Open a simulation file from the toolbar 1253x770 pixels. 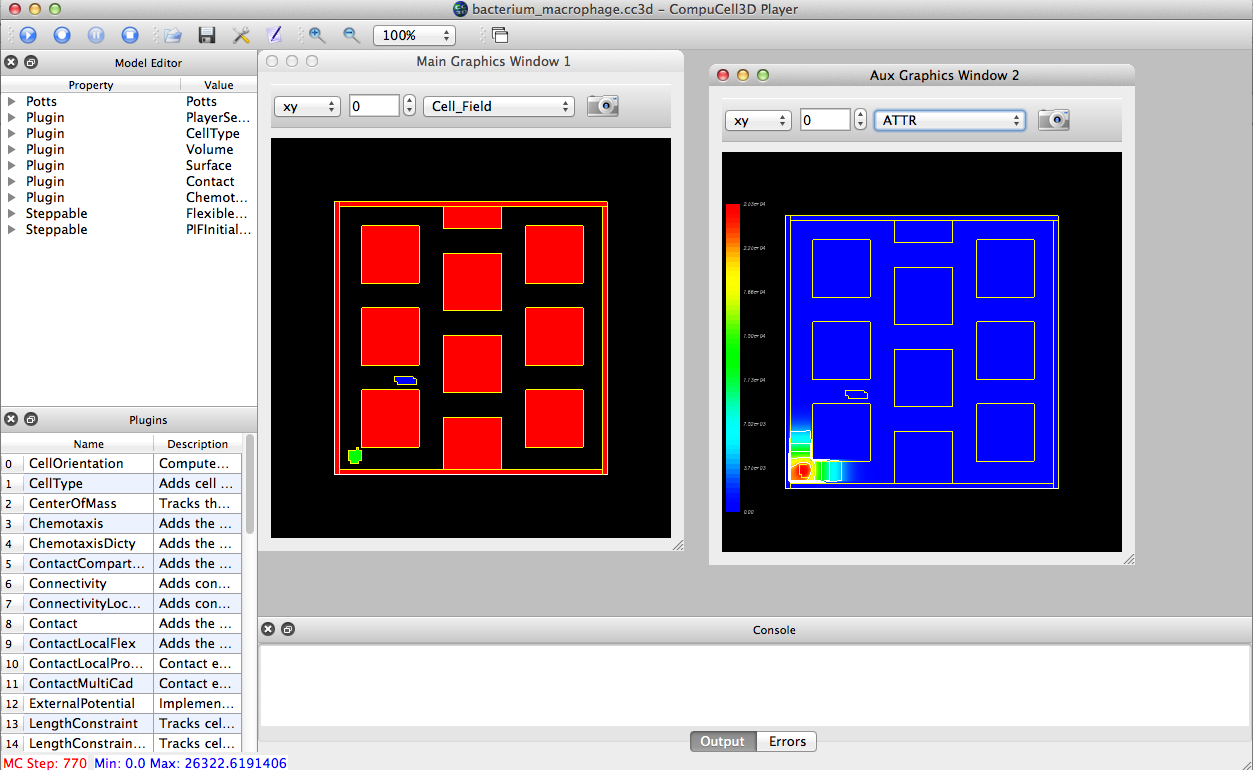pyautogui.click(x=170, y=34)
